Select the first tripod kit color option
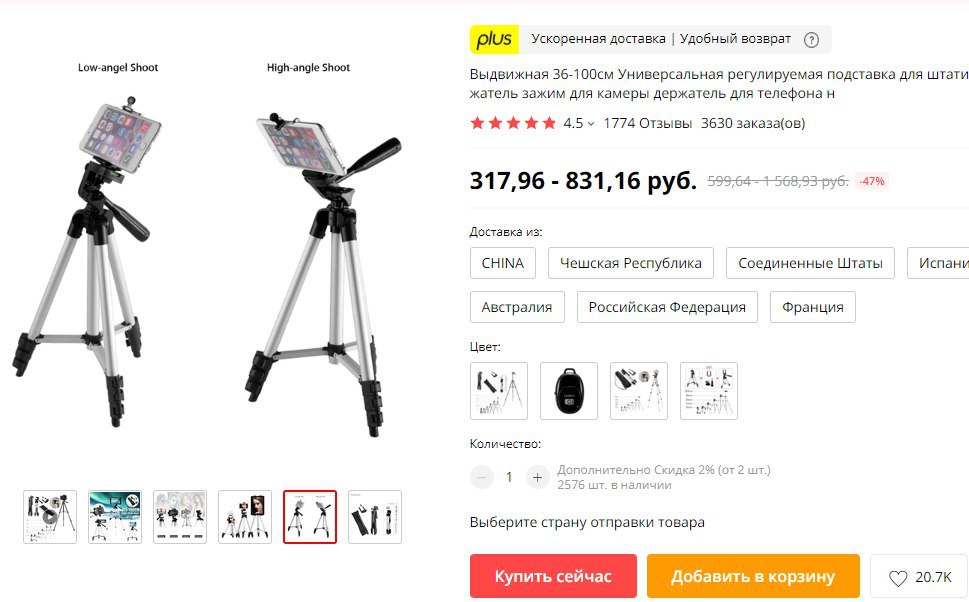Screen dimensions: 969x602 [499, 391]
